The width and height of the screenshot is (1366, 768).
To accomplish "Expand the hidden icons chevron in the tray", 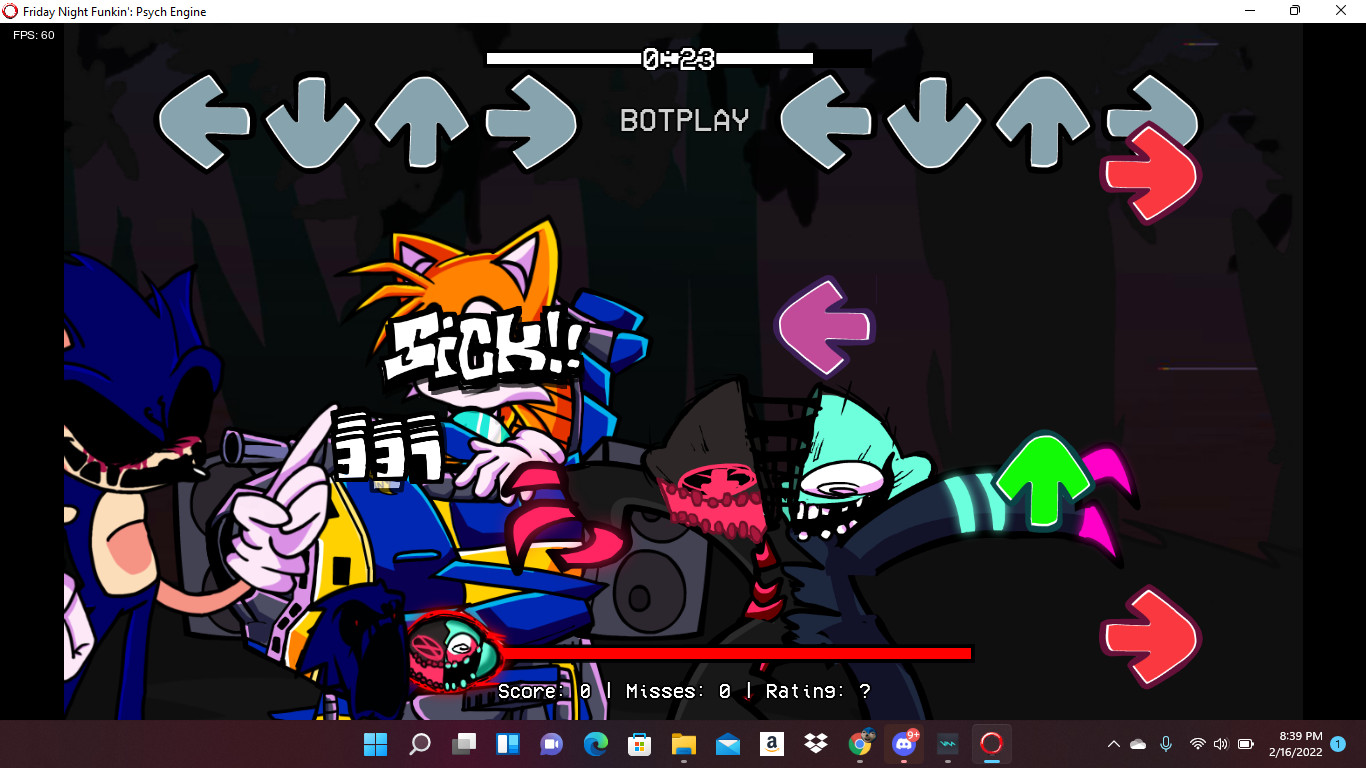I will (x=1113, y=743).
